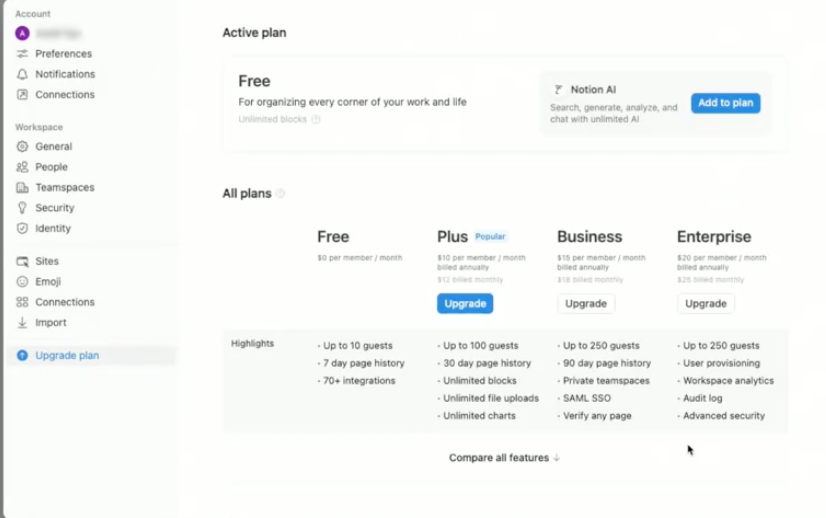826x518 pixels.
Task: Click the Teamspaces building icon
Action: tap(22, 188)
